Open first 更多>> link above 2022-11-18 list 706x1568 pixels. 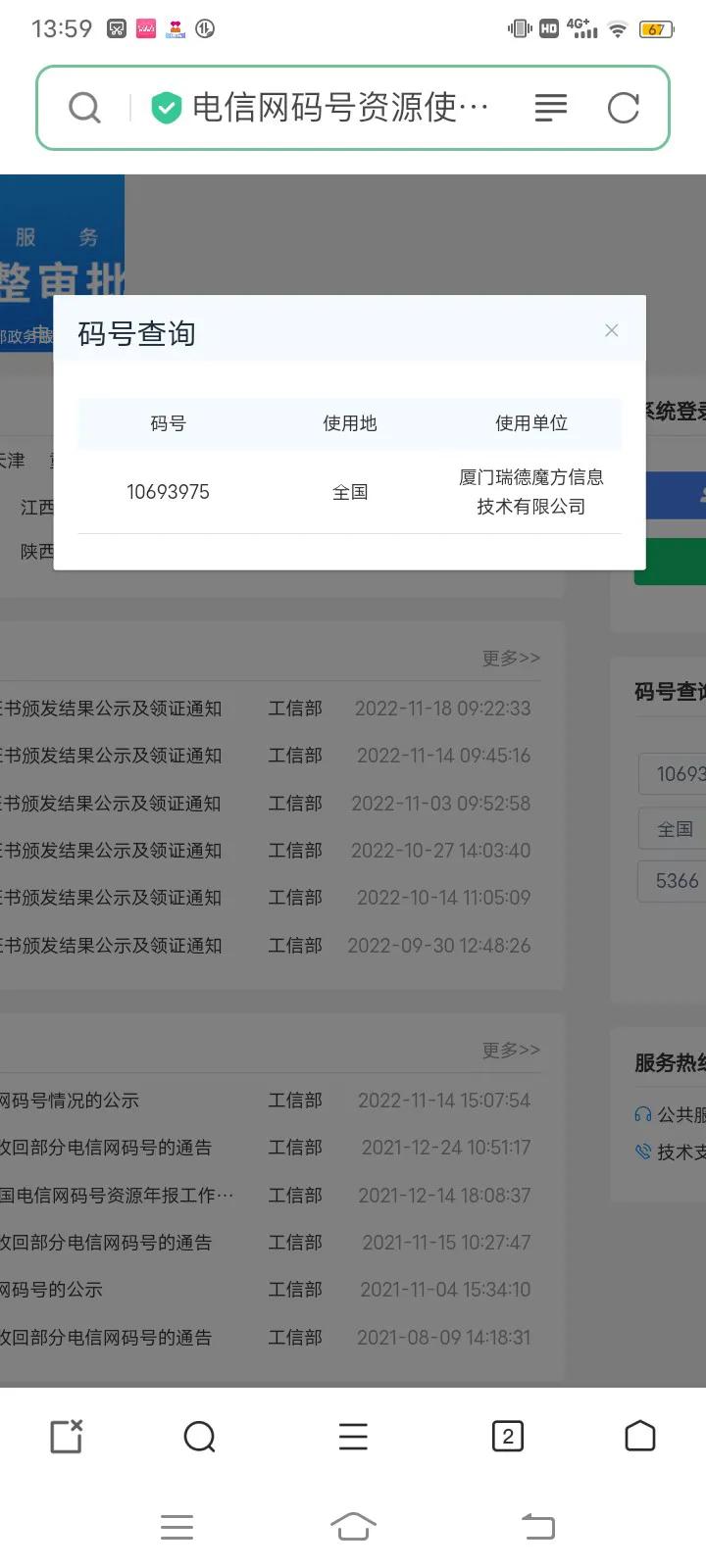click(511, 658)
